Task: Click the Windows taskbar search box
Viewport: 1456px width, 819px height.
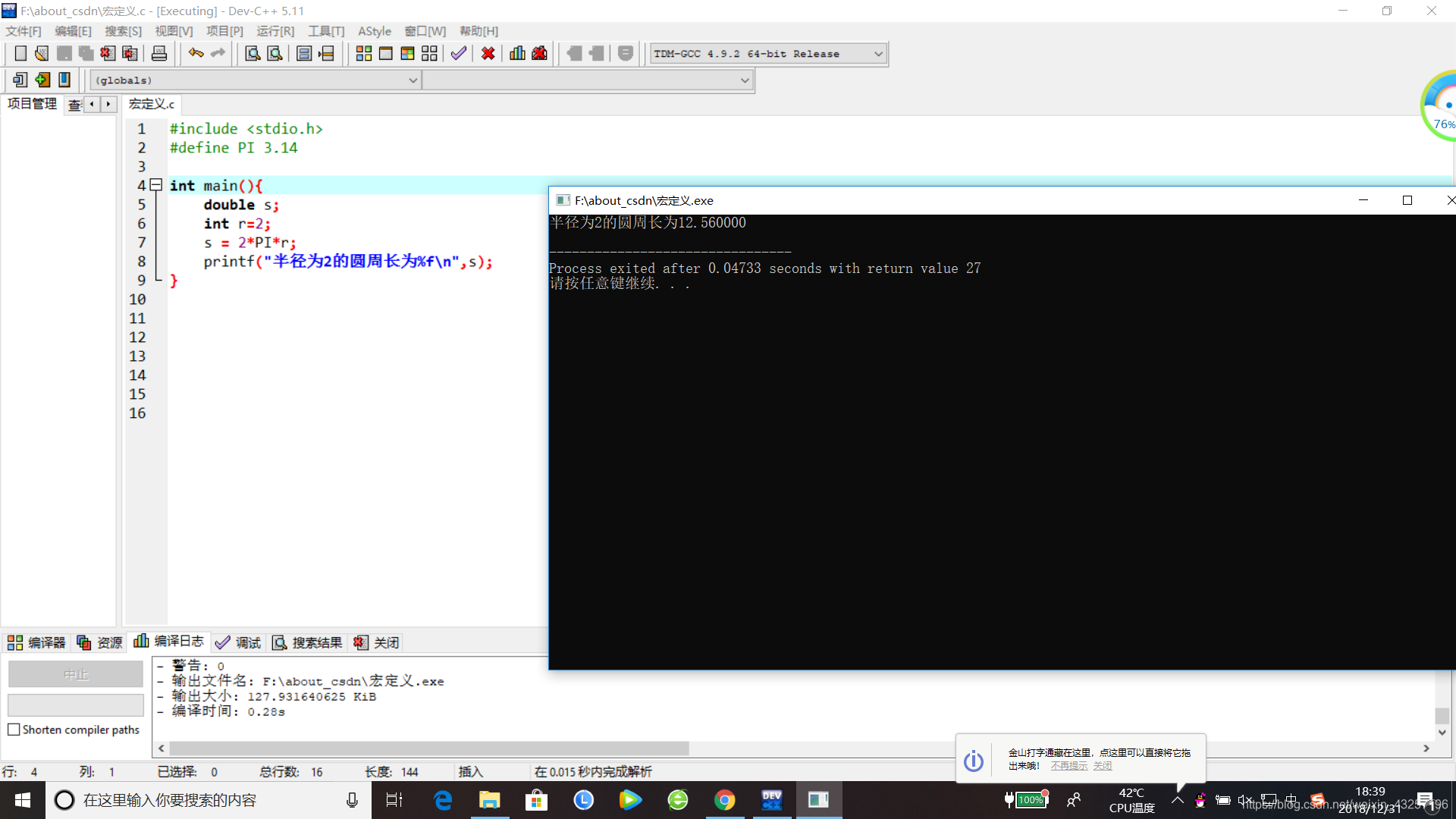Action: point(209,800)
